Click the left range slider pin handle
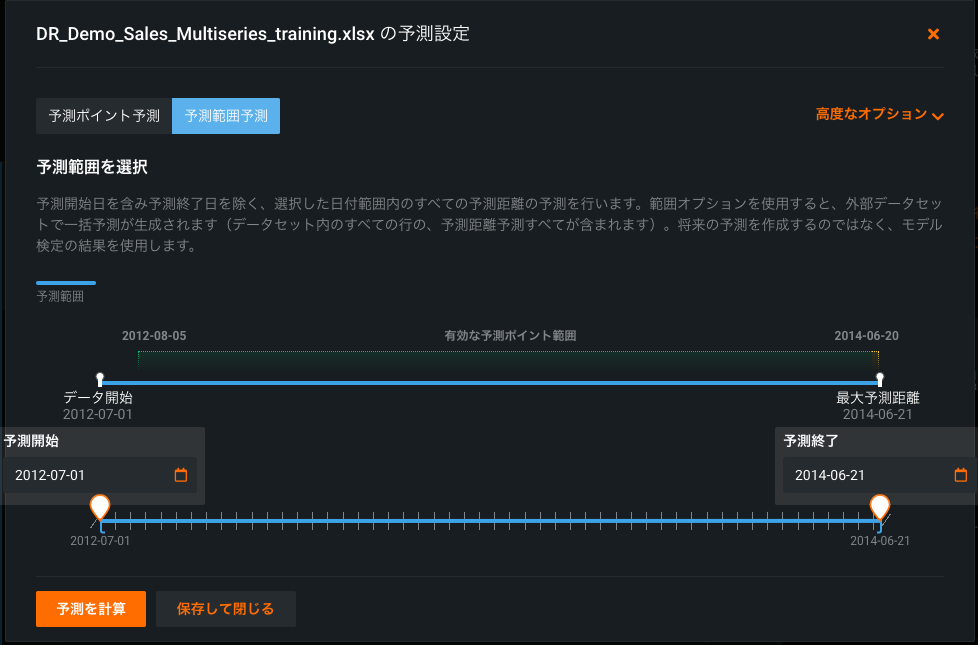Screen dimensions: 978x645 coord(100,506)
